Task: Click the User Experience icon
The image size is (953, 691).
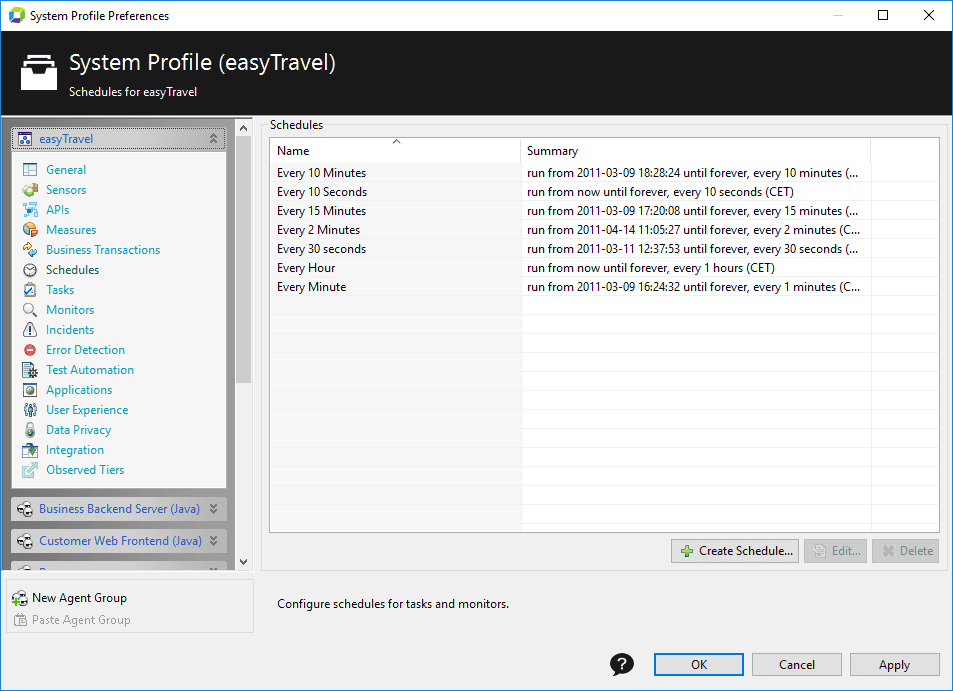Action: pyautogui.click(x=30, y=410)
